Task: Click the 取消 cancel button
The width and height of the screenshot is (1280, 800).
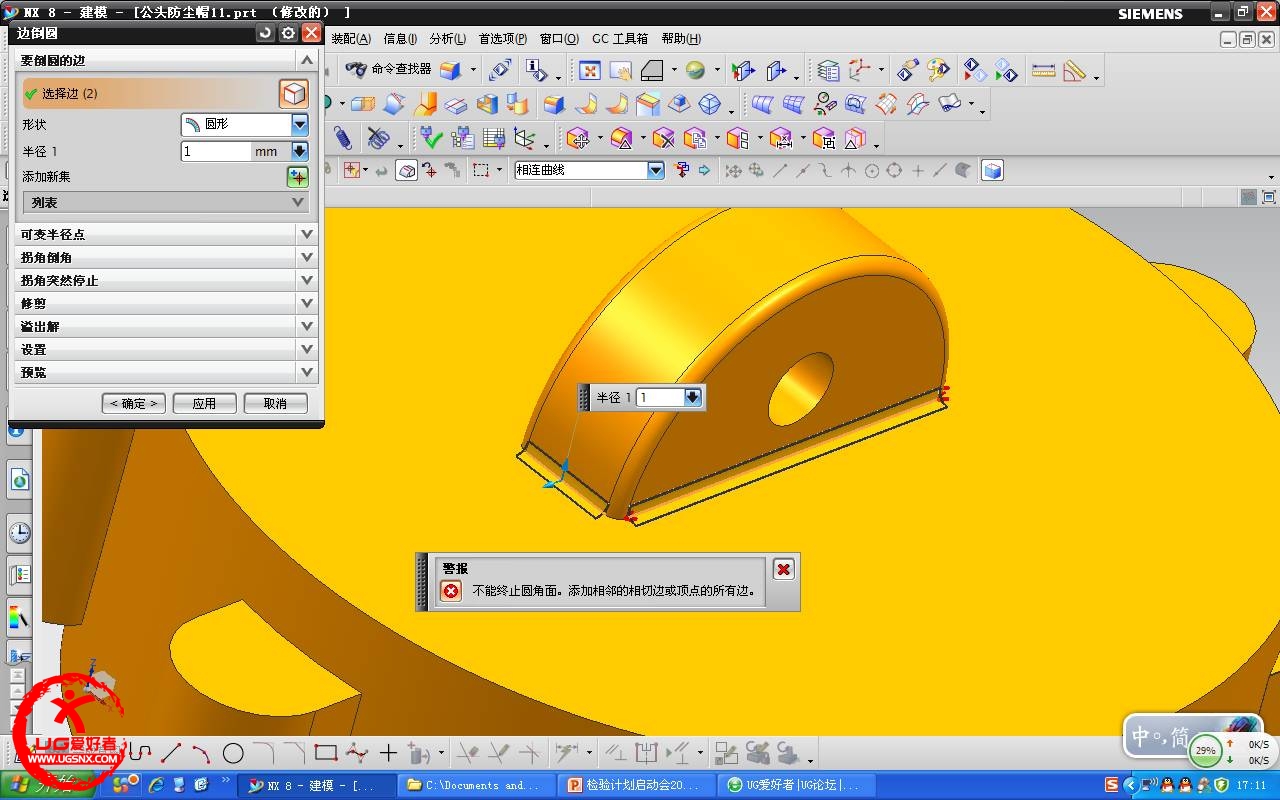Action: point(275,403)
